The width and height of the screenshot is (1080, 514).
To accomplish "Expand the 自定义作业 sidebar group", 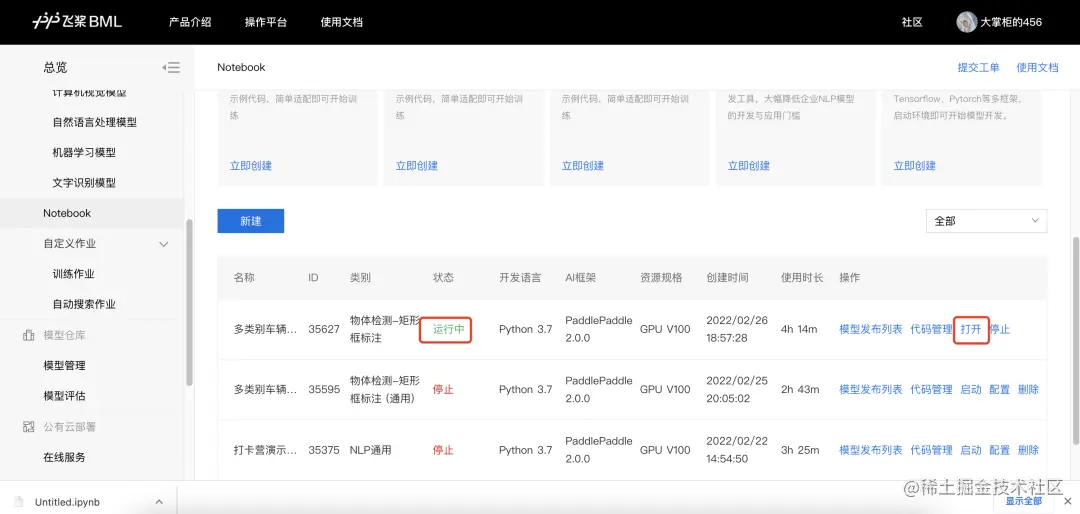I will pyautogui.click(x=164, y=244).
